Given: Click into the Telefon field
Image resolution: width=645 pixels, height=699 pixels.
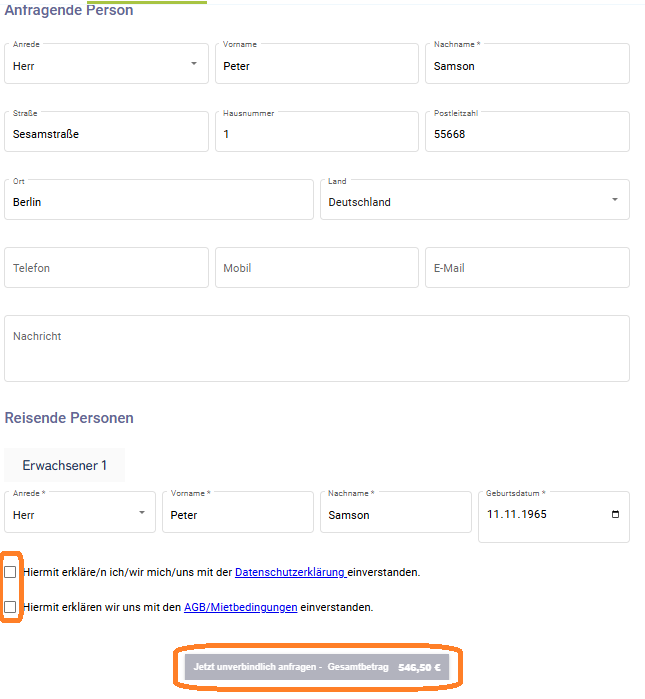Looking at the screenshot, I should click(x=107, y=268).
